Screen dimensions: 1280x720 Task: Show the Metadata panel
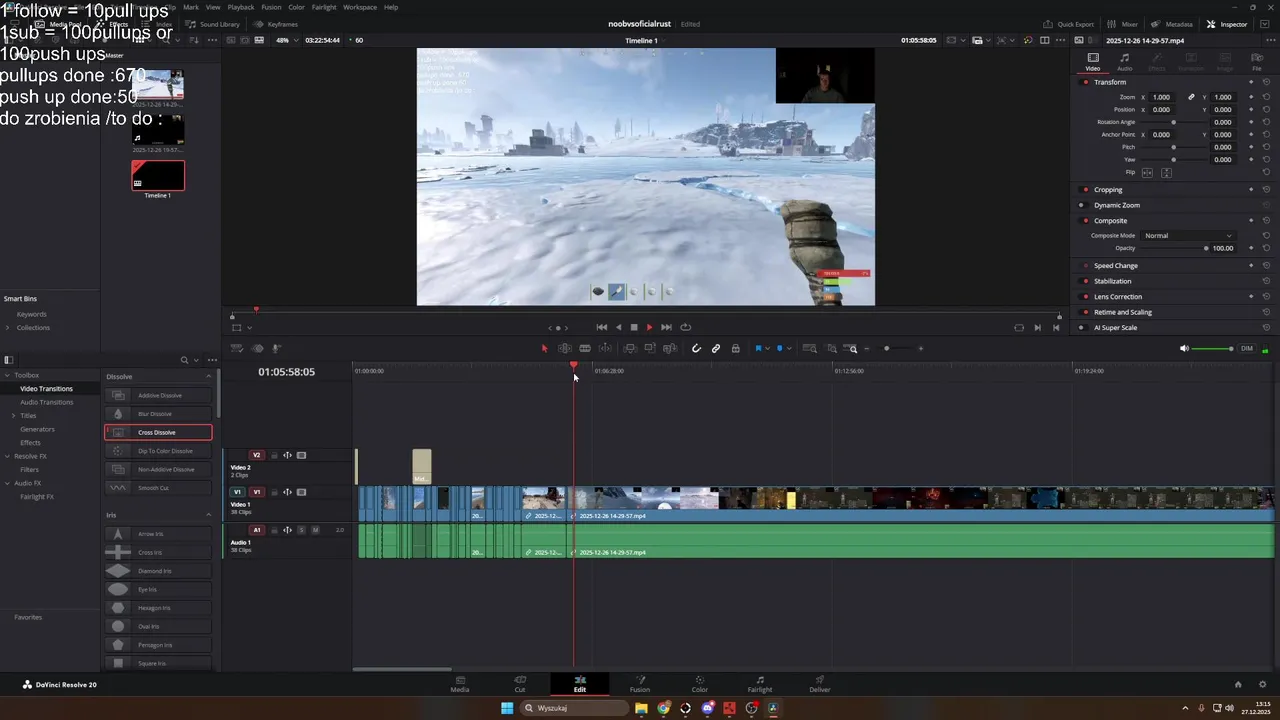click(1172, 24)
